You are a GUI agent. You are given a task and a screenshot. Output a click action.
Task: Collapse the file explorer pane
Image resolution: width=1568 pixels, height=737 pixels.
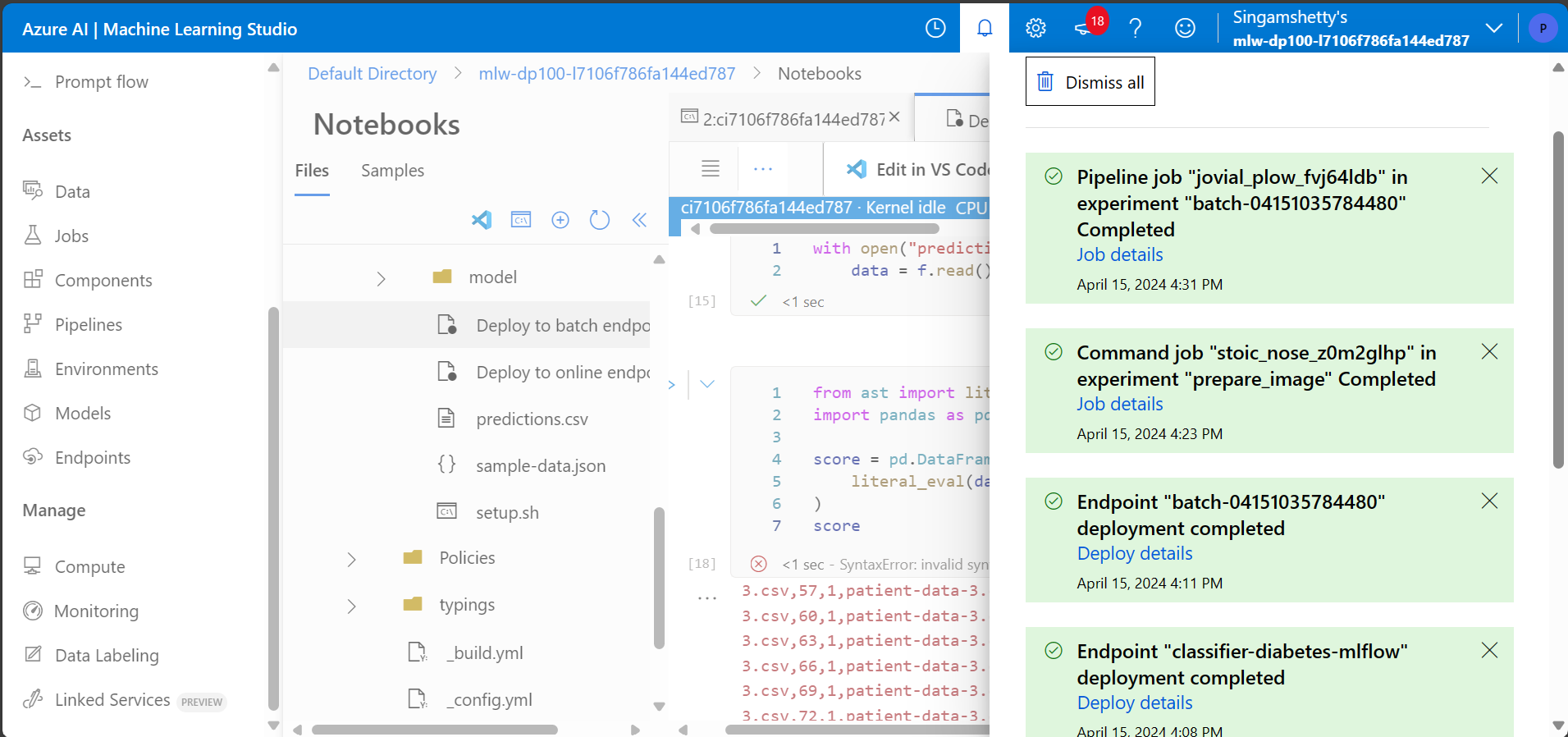(639, 220)
